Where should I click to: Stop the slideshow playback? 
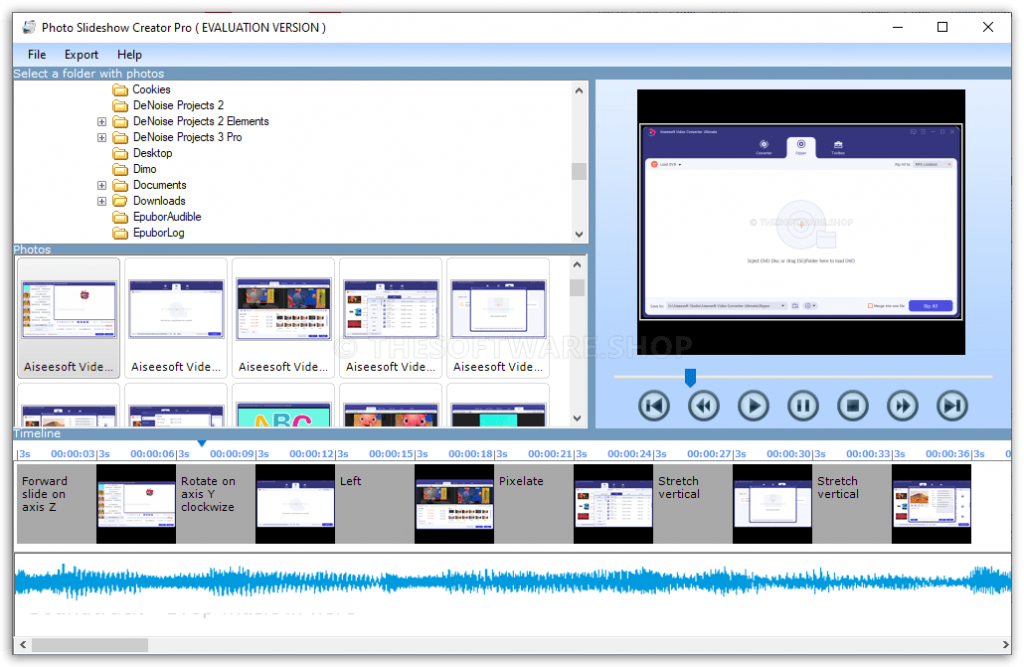(853, 405)
